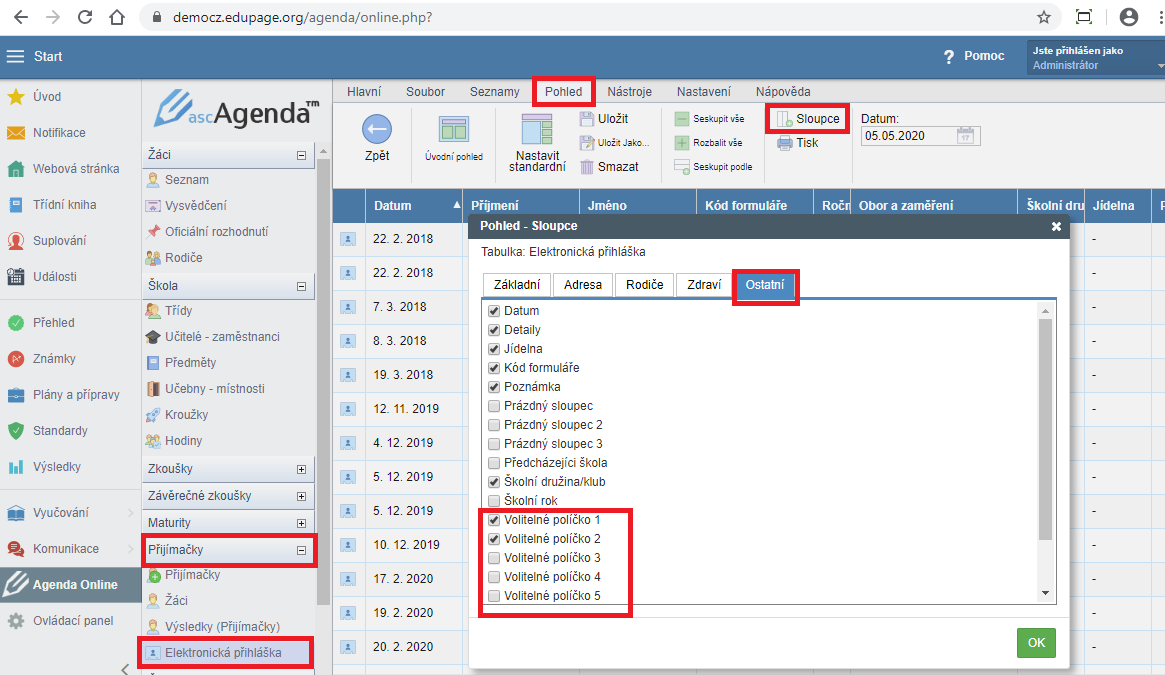Uncheck the Jídelna column checkbox
Screen dimensions: 1165x675
(x=494, y=349)
